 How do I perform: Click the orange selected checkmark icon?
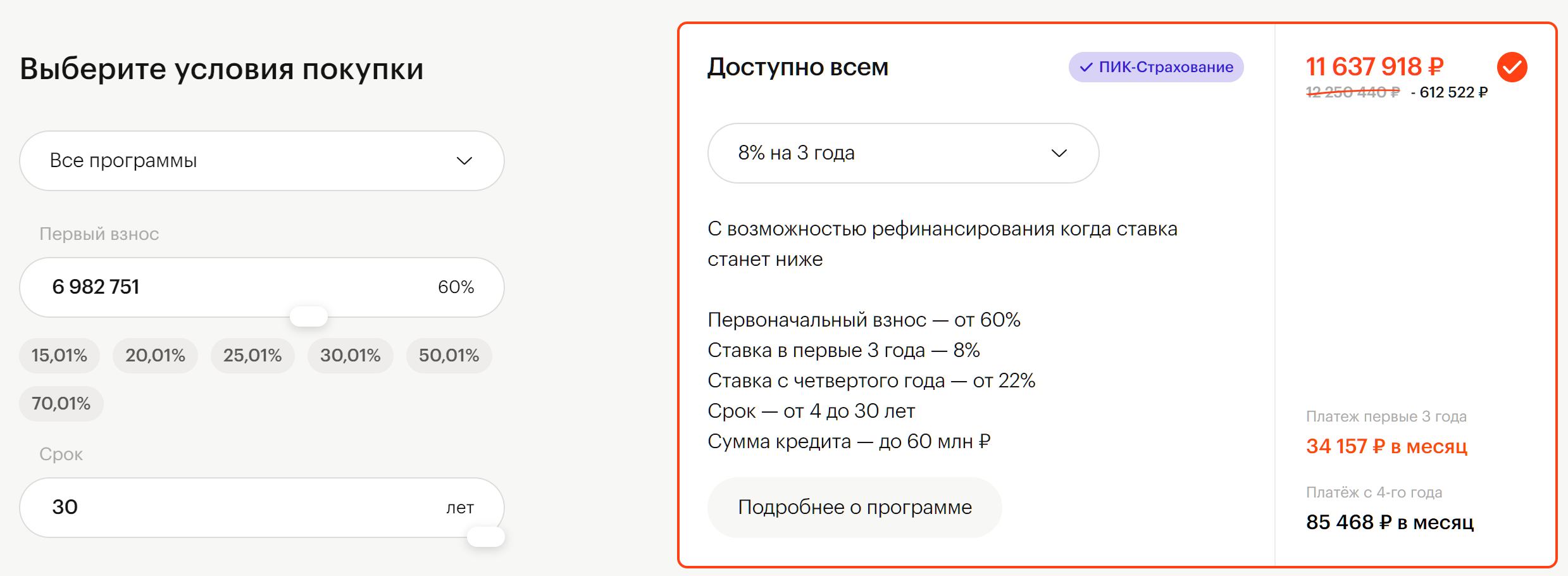1512,67
